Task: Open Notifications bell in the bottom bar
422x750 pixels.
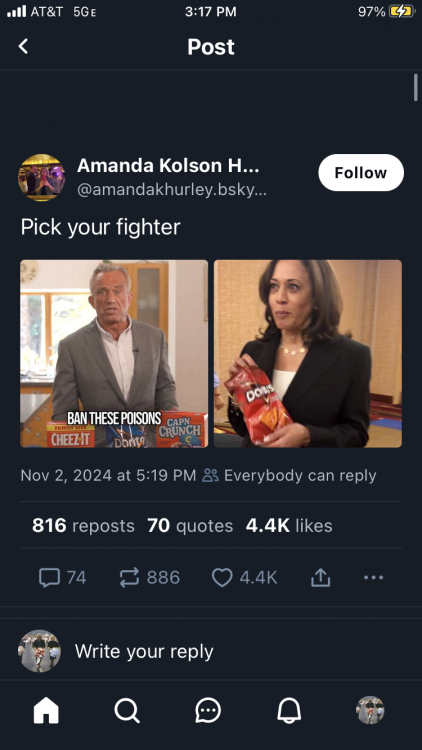Action: coord(289,710)
